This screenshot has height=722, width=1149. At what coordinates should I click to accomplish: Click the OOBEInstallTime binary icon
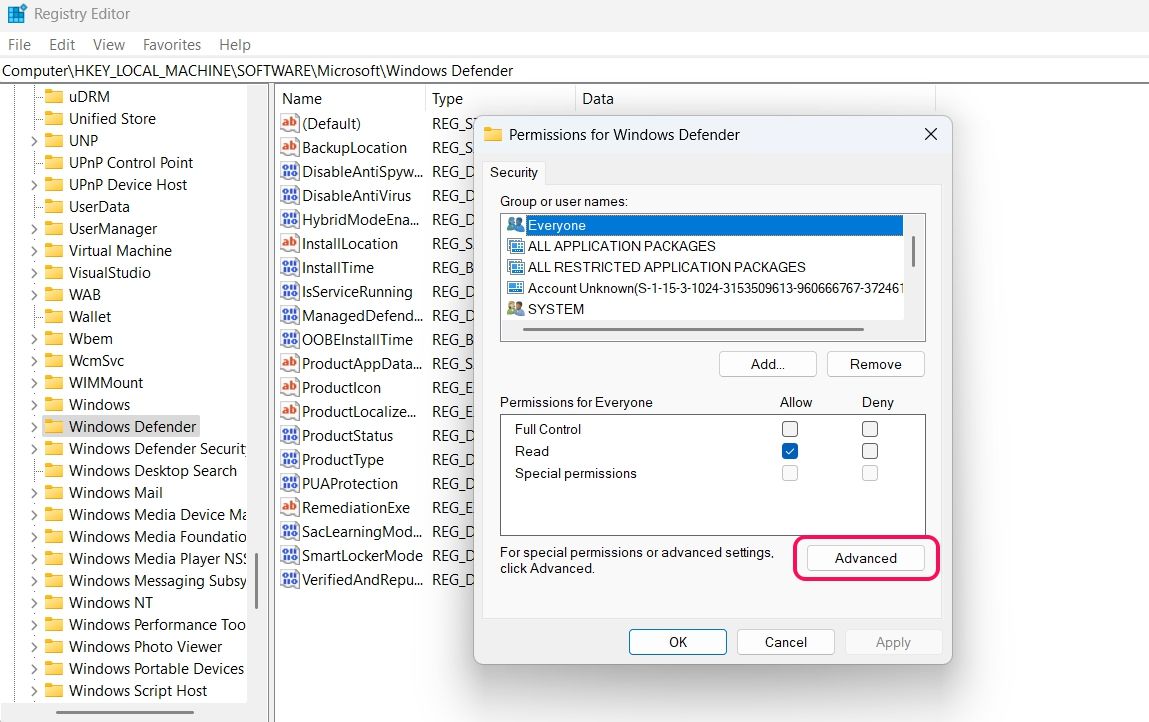click(x=289, y=339)
